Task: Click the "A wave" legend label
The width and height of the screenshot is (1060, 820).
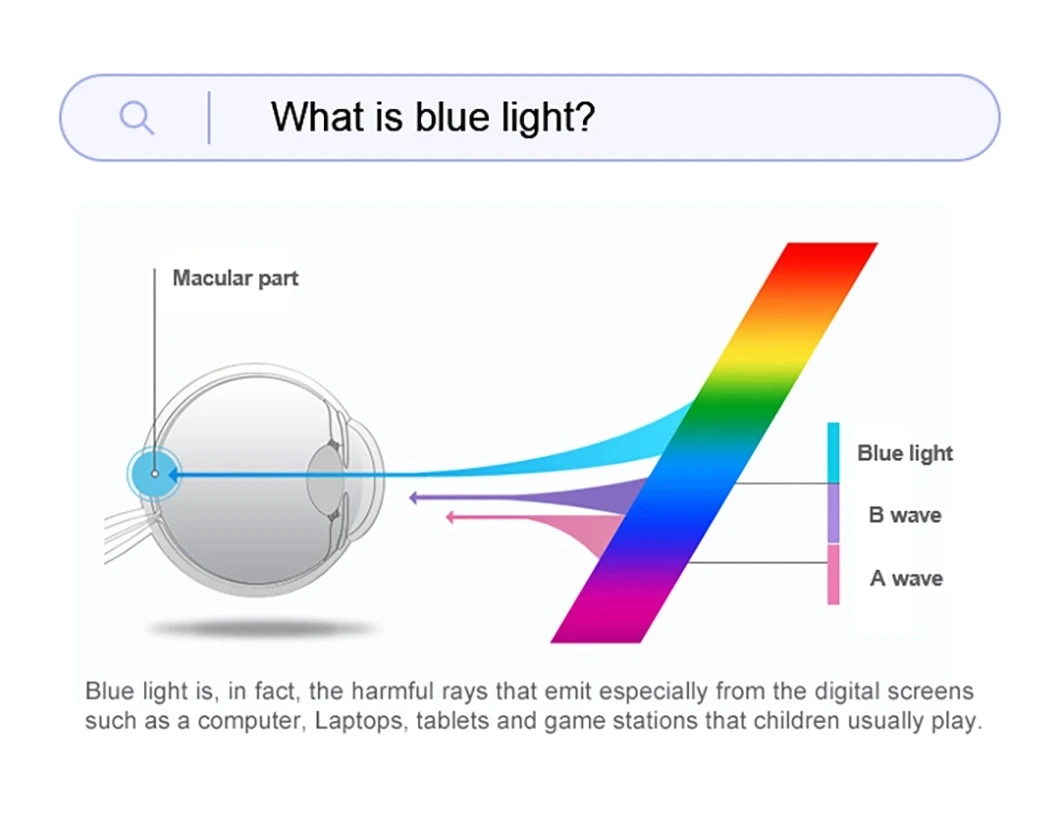Action: click(906, 578)
